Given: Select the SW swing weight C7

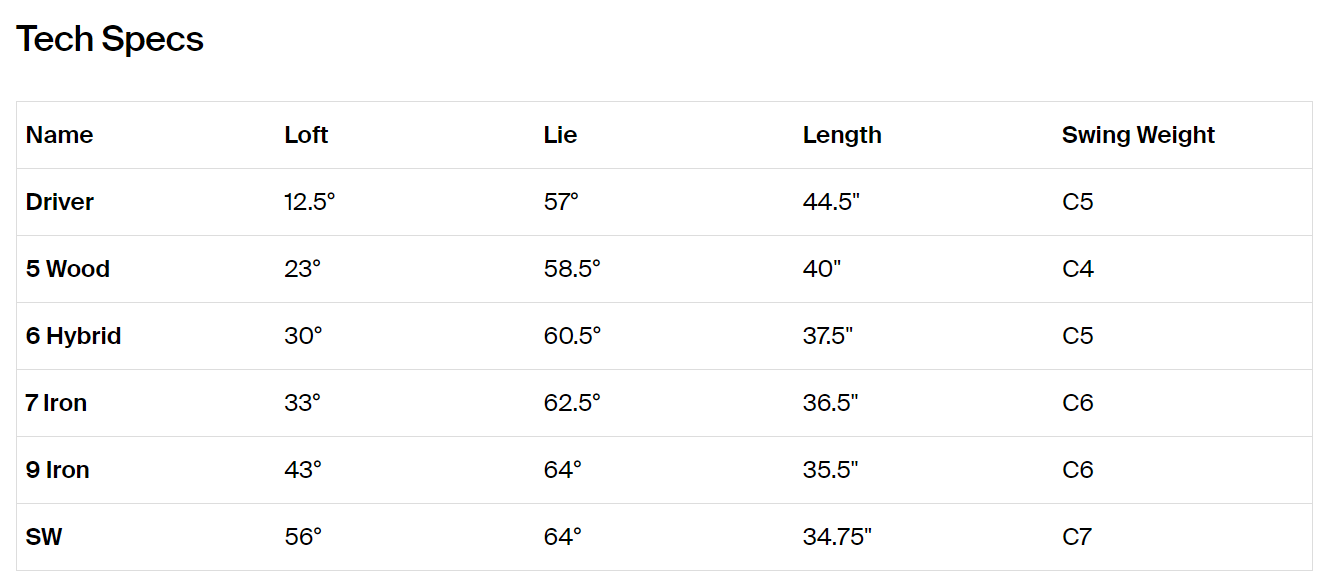Looking at the screenshot, I should [1077, 537].
